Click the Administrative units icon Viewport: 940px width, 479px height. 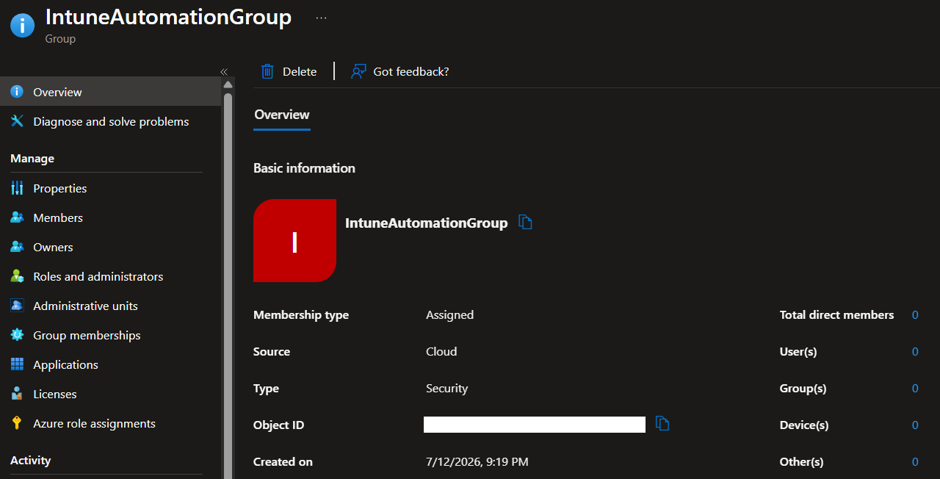(x=17, y=306)
